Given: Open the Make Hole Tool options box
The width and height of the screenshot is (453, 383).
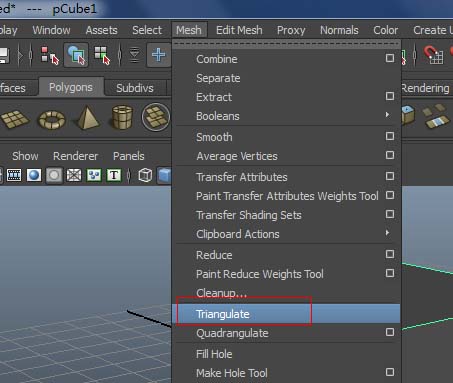Looking at the screenshot, I should pos(390,372).
